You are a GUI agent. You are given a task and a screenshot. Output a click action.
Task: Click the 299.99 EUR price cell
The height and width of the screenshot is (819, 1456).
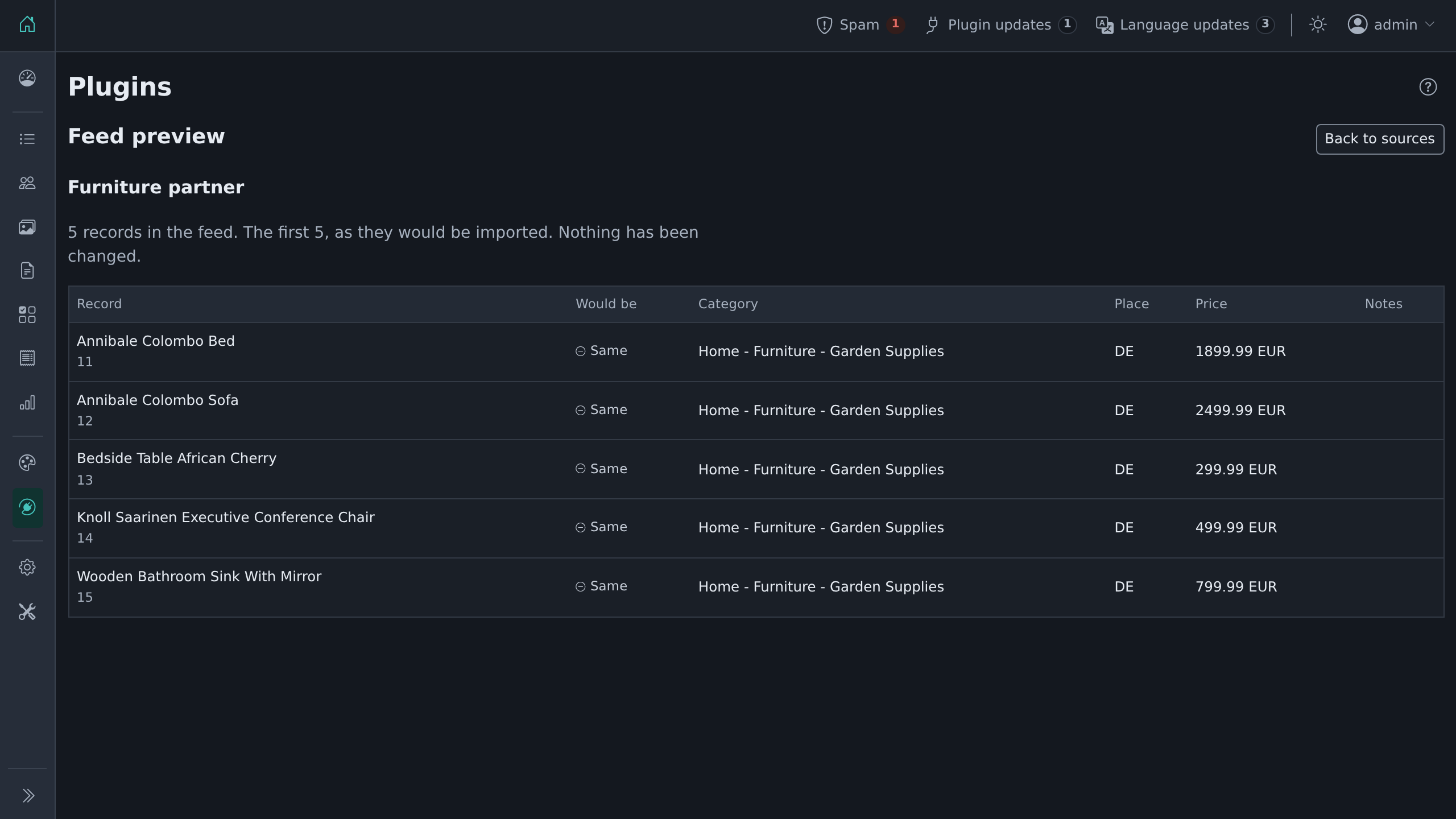[x=1236, y=469]
